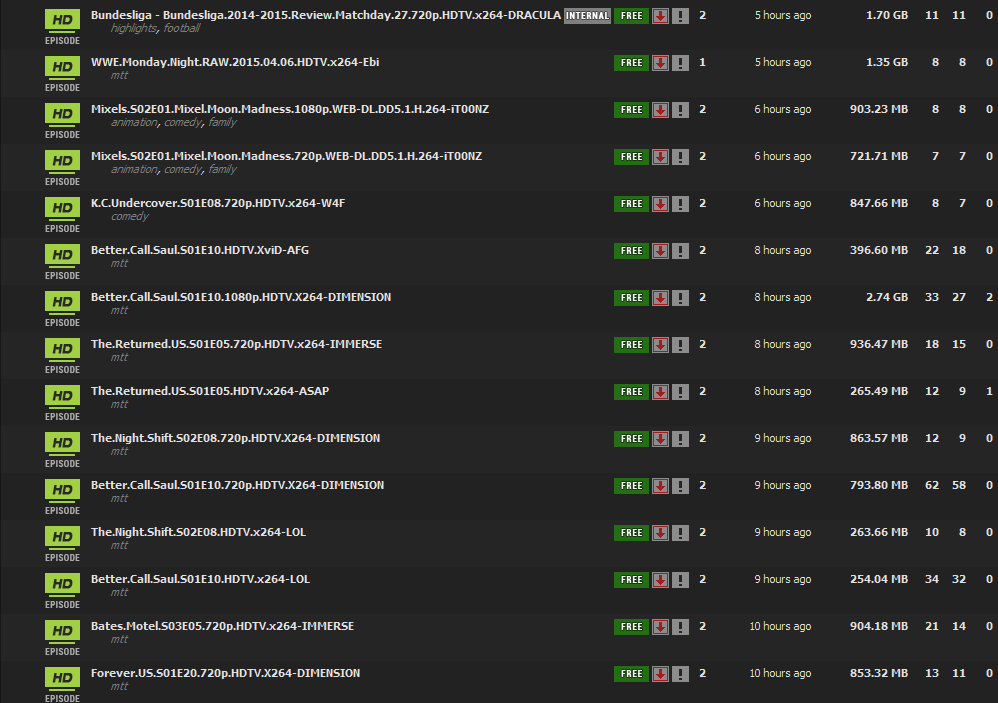Open Bundesliga 2014-2015 Review Matchday 27 torrent
998x703 pixels.
[326, 15]
